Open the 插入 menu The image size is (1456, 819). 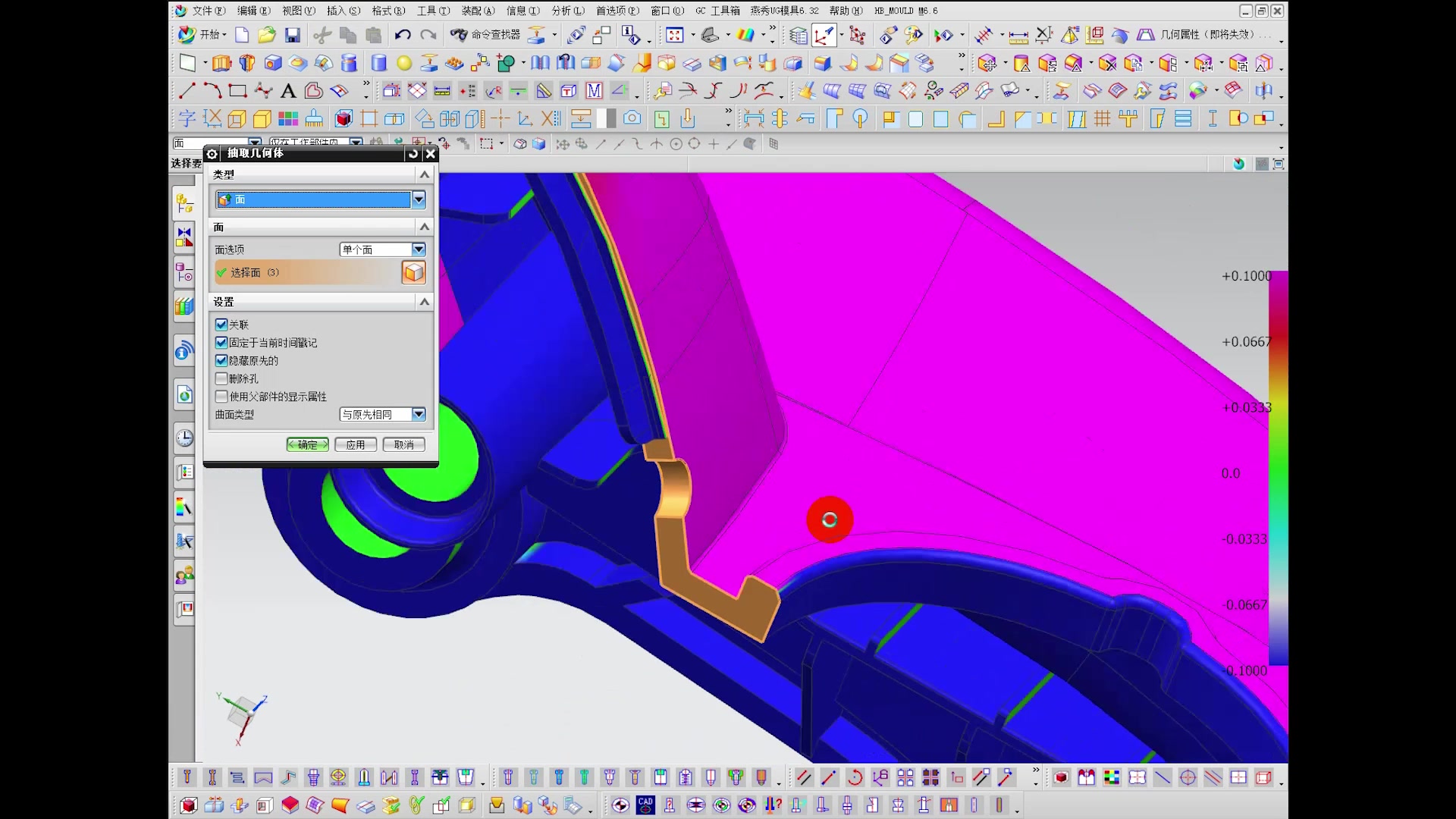[x=343, y=11]
